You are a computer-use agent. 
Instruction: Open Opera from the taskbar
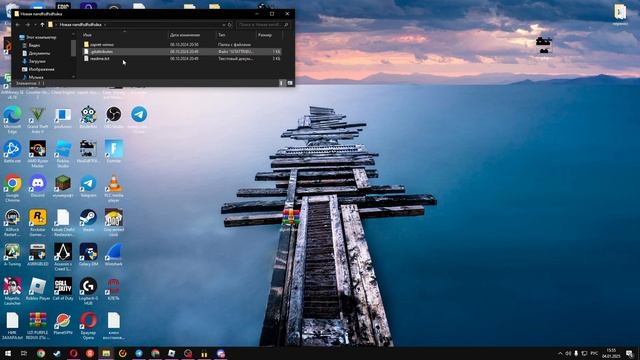(73, 353)
